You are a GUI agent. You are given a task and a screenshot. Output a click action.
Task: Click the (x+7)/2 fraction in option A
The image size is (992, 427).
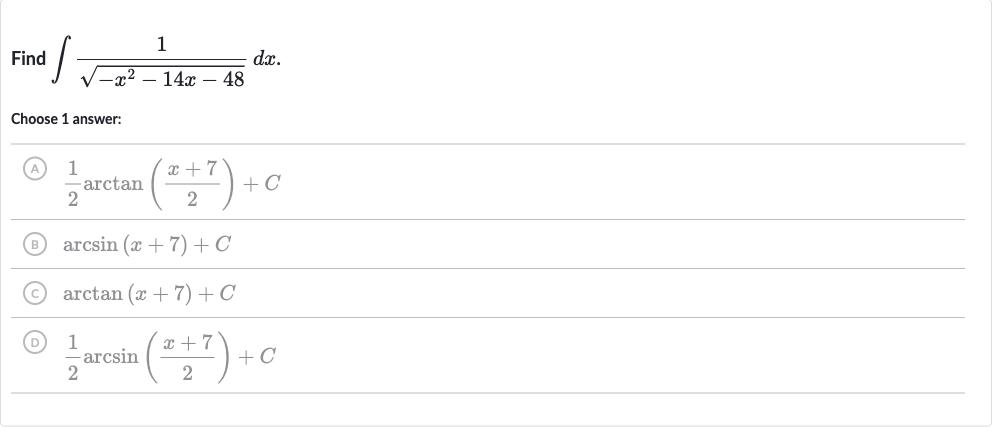click(192, 184)
